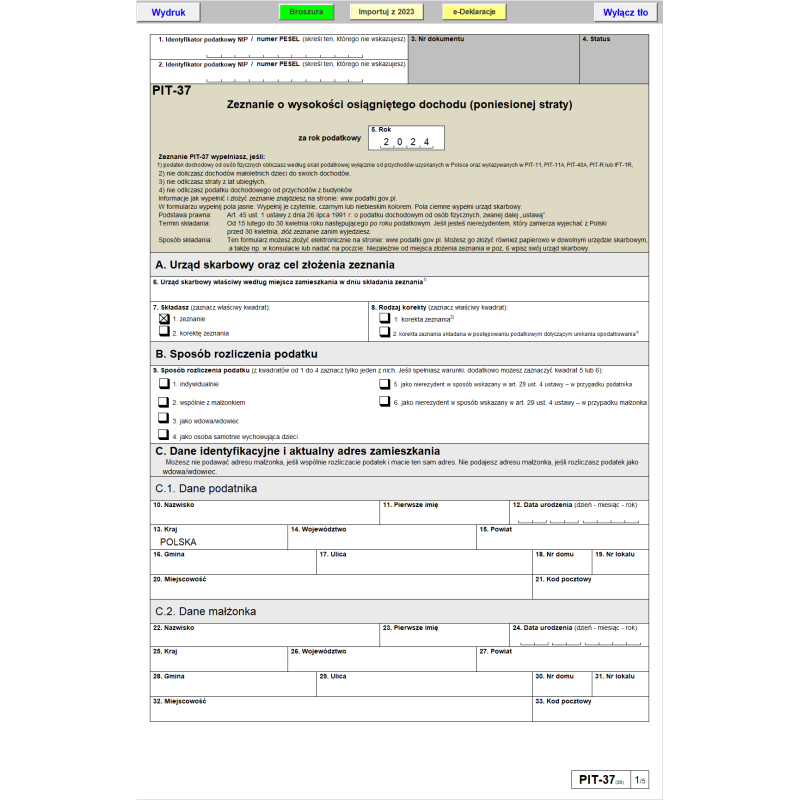Screen dimensions: 800x800
Task: Uncheck the '1. zeznanie' checkbox
Action: pyautogui.click(x=164, y=318)
